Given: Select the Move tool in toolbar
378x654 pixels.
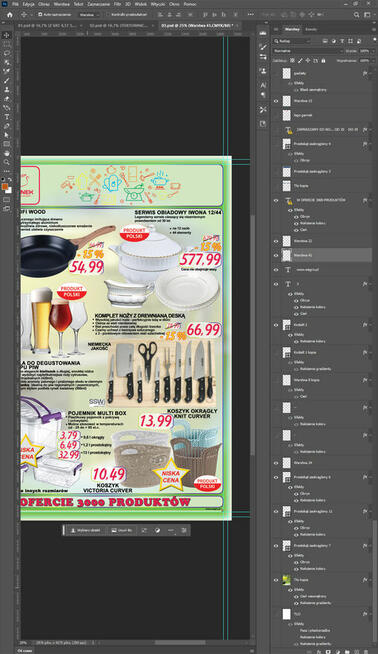Looking at the screenshot, I should [x=7, y=35].
